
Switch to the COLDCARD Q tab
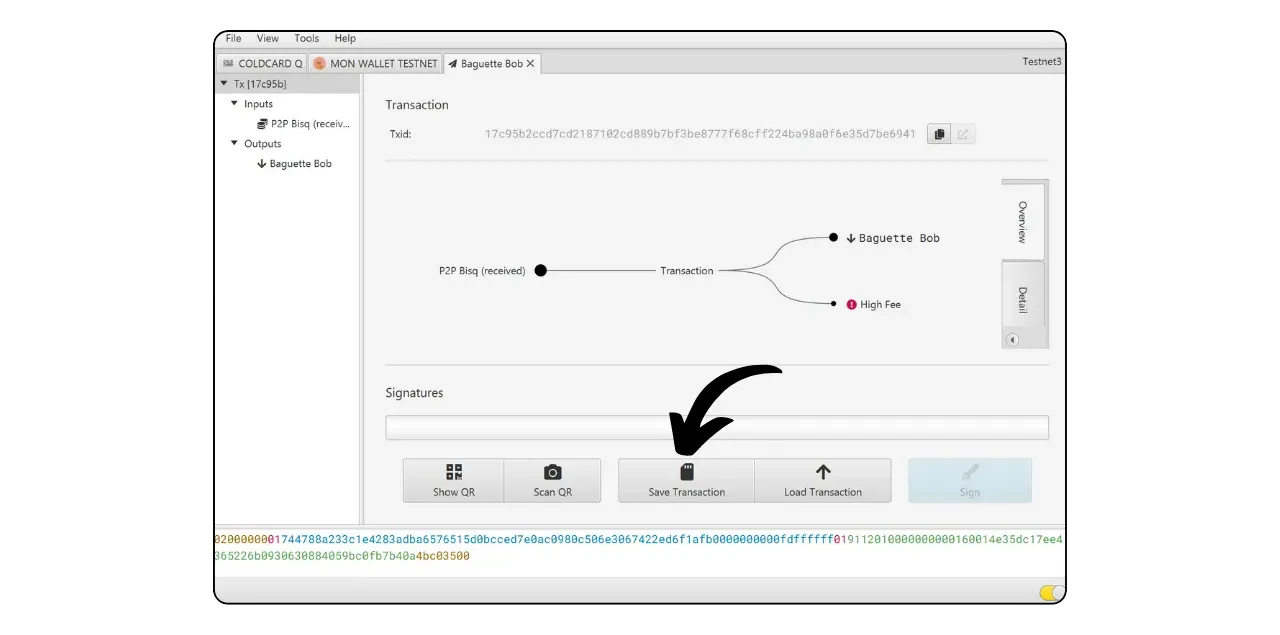(x=262, y=64)
